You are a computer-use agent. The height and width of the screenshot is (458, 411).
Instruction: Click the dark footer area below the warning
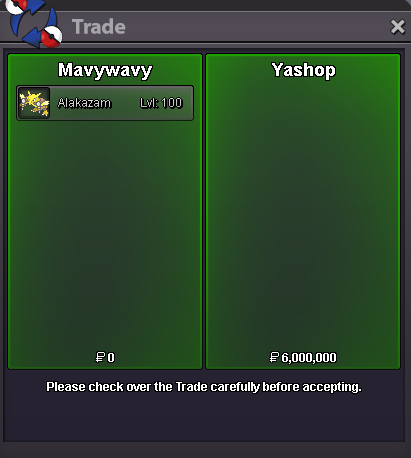204,418
